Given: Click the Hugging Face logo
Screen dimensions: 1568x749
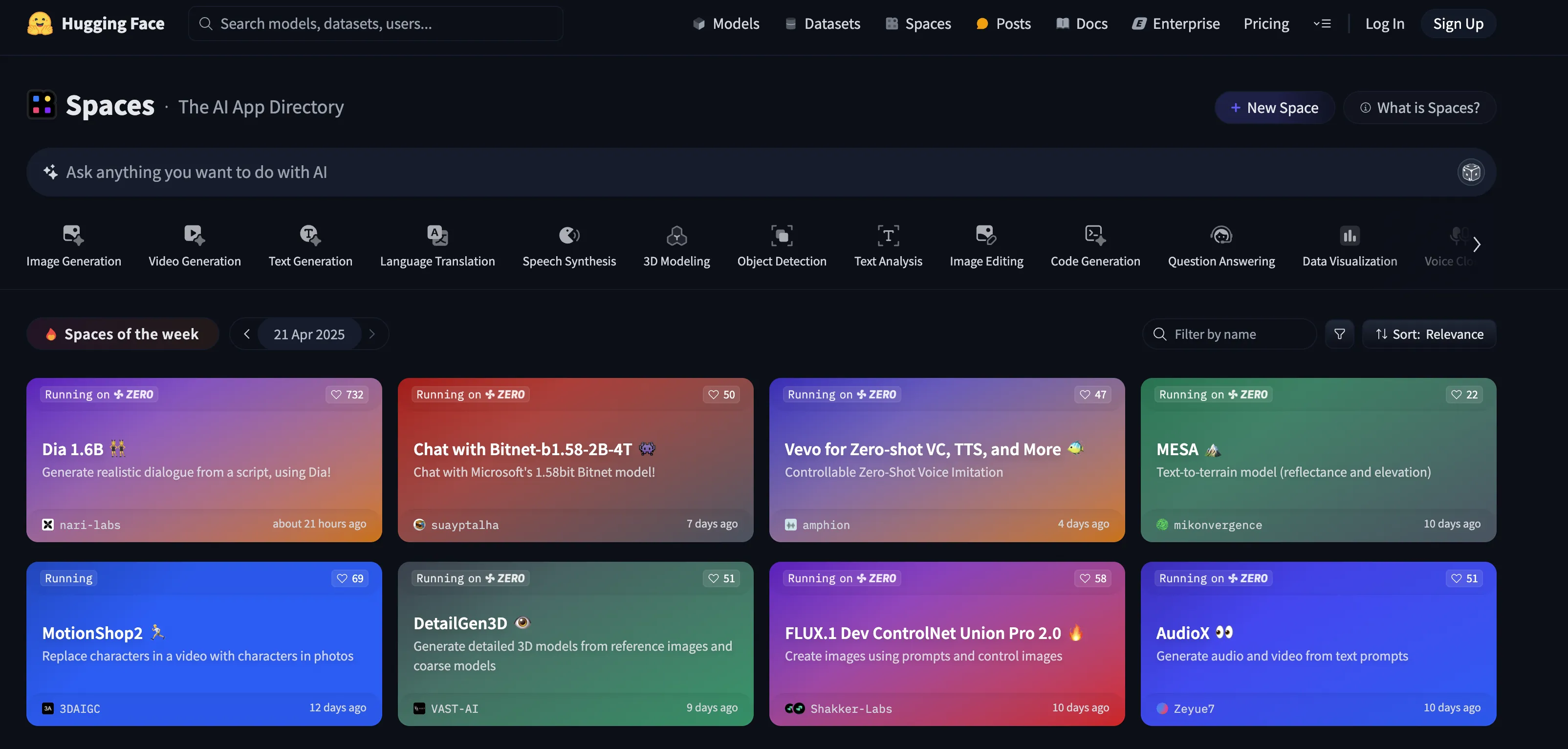Looking at the screenshot, I should (40, 24).
